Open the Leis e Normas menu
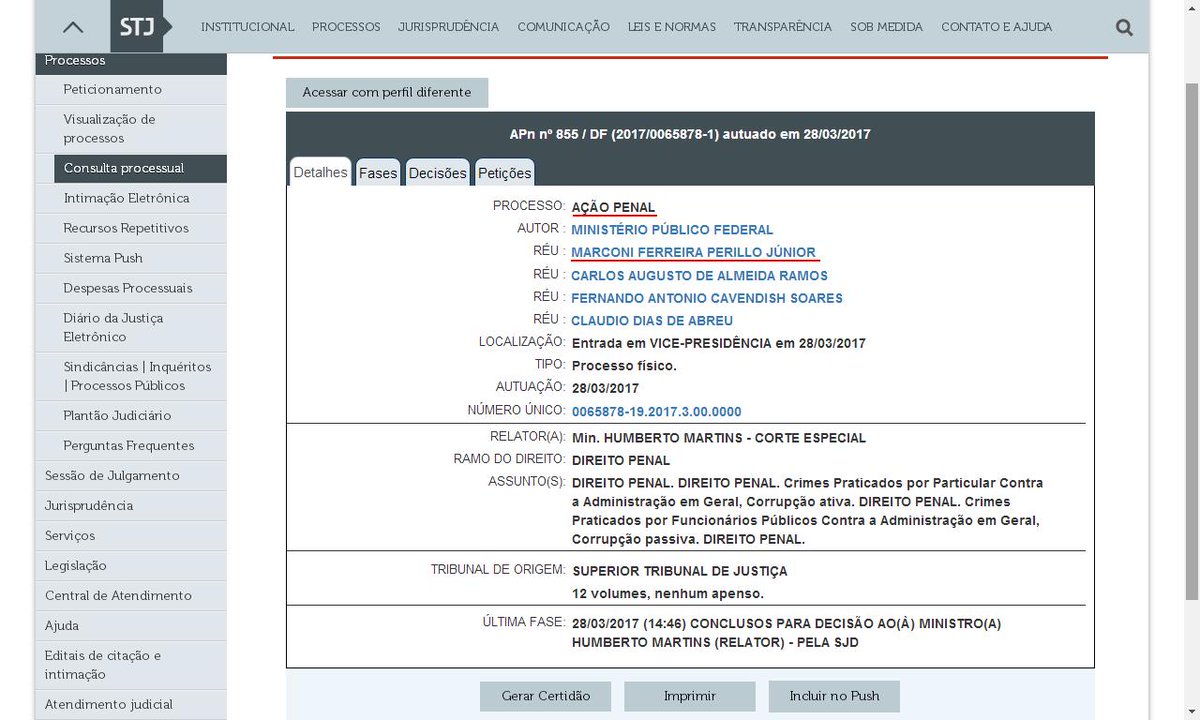Screen dimensions: 1200x720 click(672, 27)
